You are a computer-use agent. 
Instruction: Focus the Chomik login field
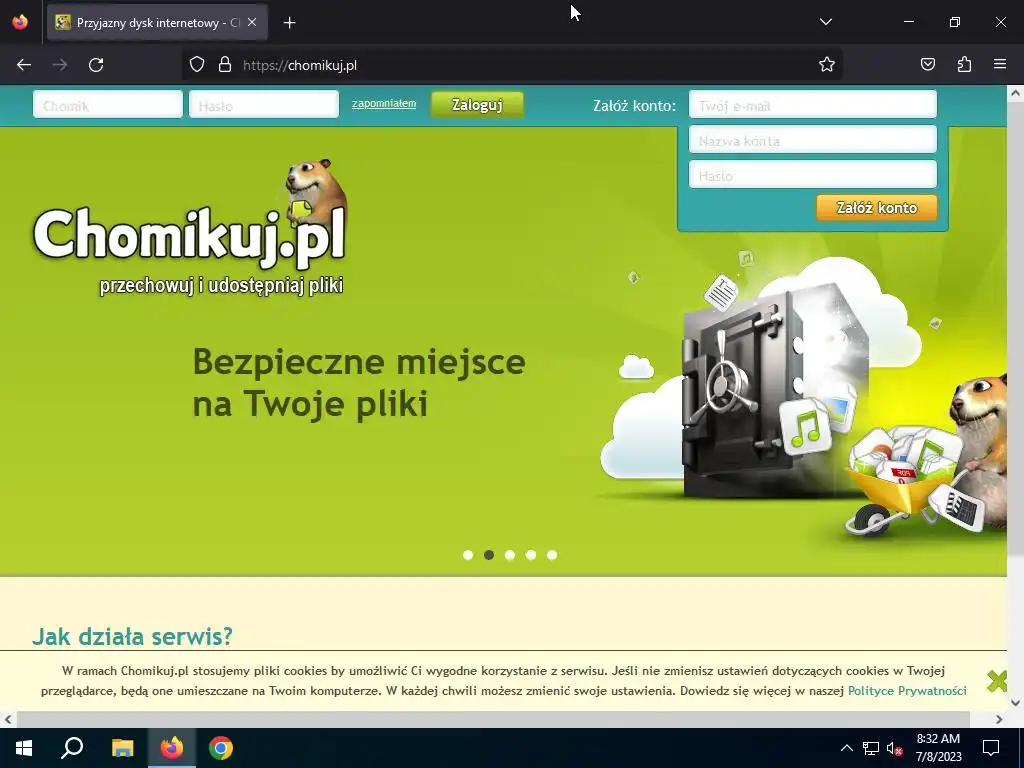108,104
